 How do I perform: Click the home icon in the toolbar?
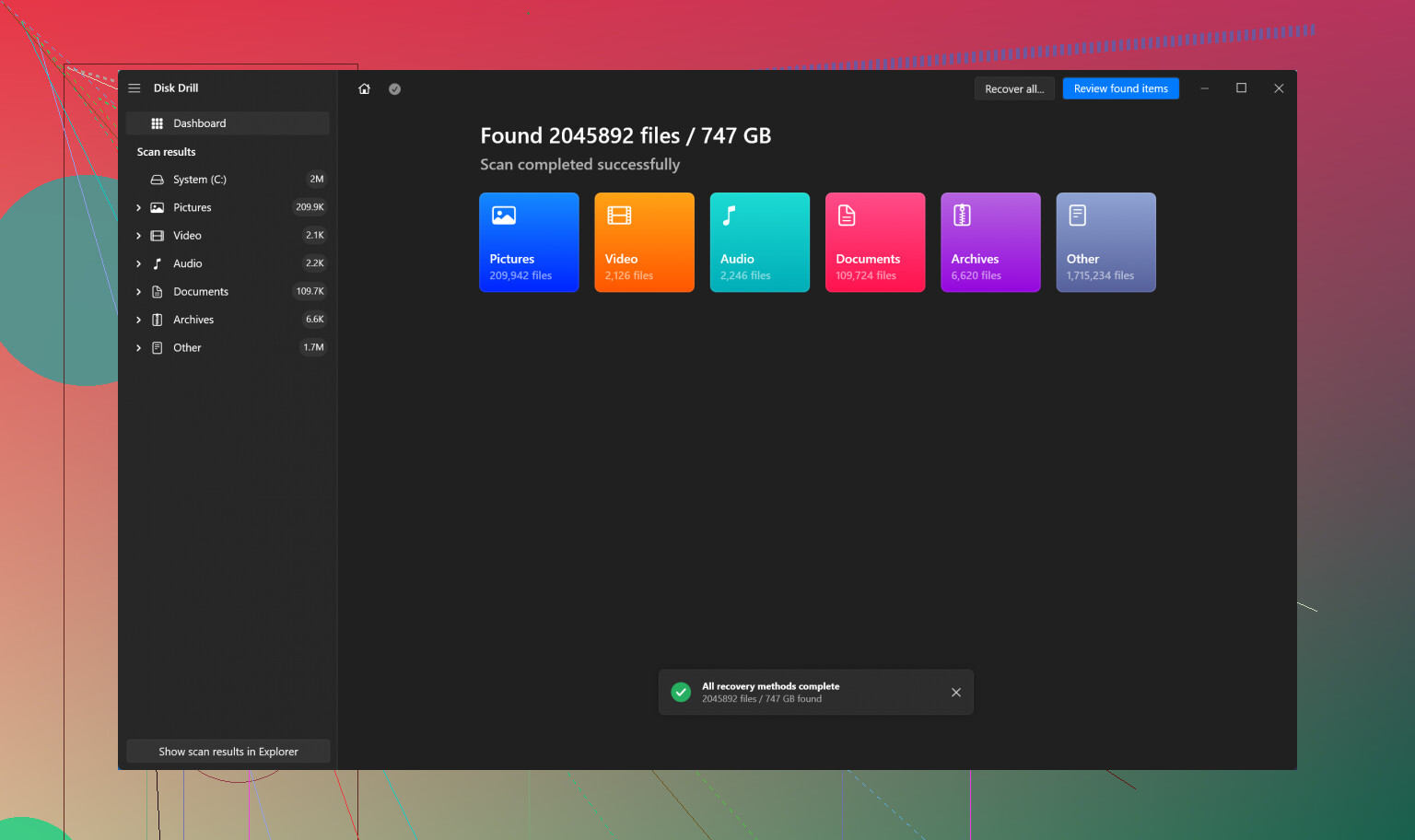click(x=364, y=89)
